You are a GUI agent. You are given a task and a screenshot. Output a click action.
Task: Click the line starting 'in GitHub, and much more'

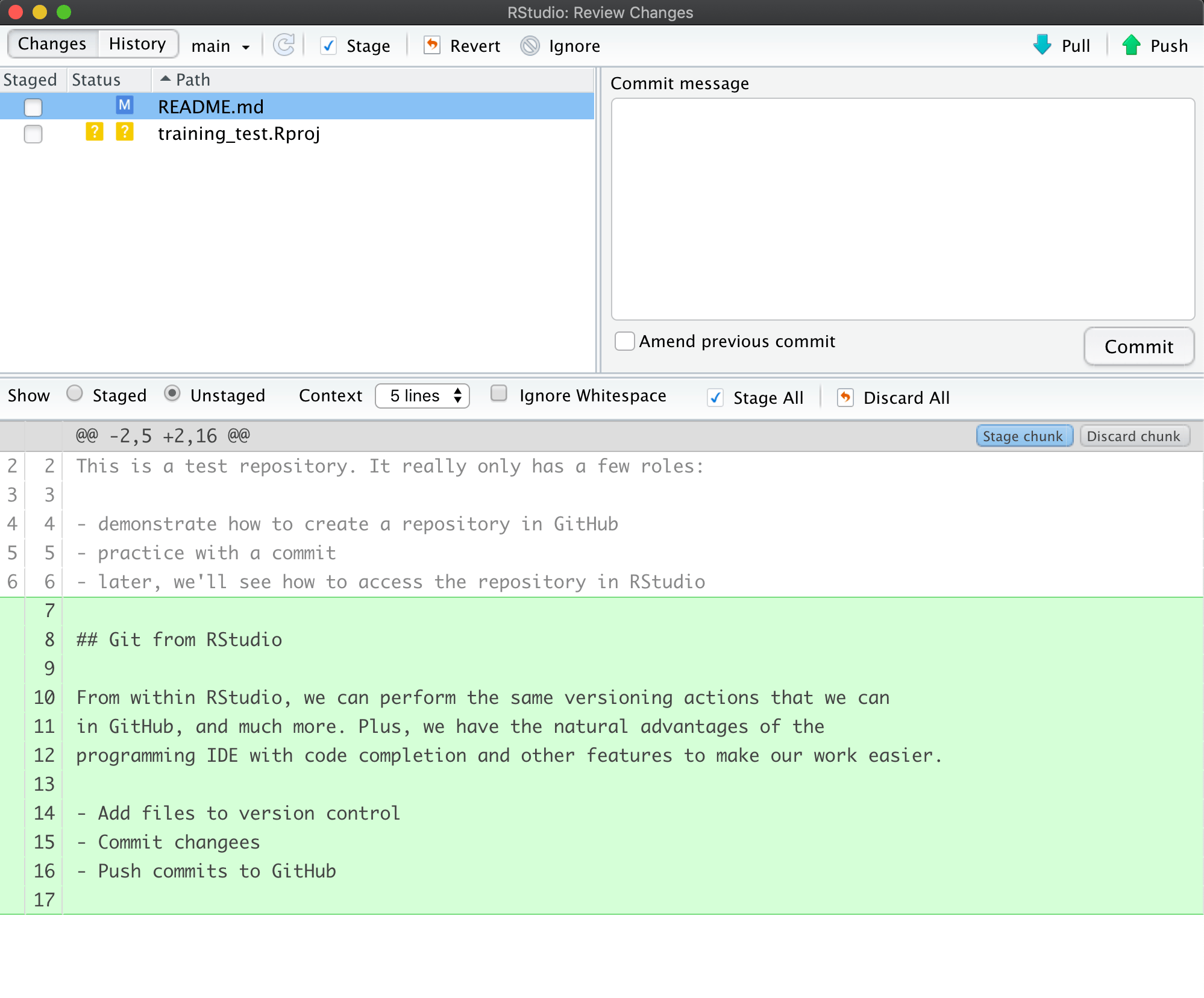pos(450,726)
